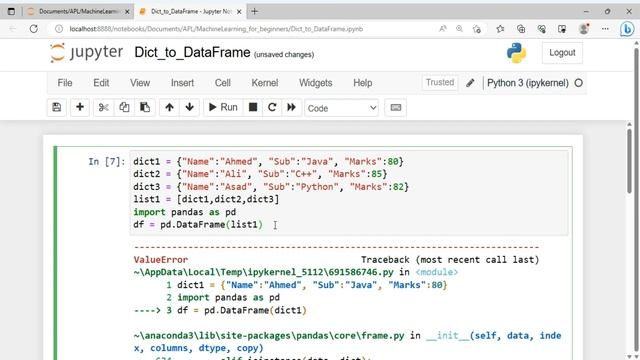The height and width of the screenshot is (360, 640).
Task: Paste cells below icon
Action: click(145, 107)
